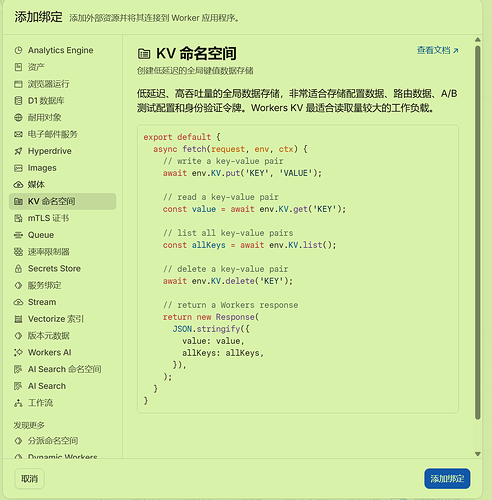Select 版本元数据 binding type

tap(63, 336)
